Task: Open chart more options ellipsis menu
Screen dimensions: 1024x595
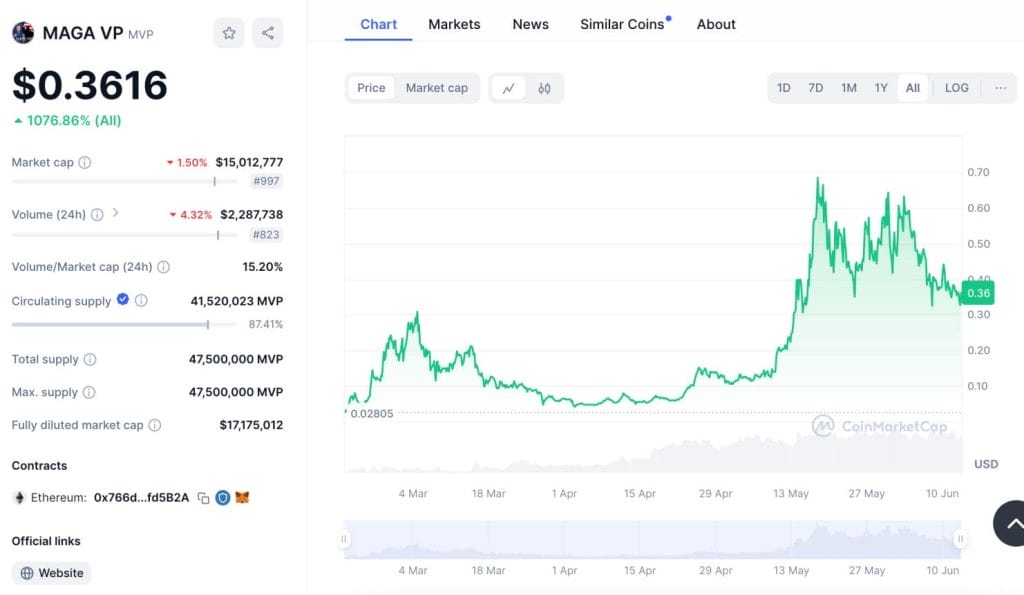Action: [x=1000, y=88]
